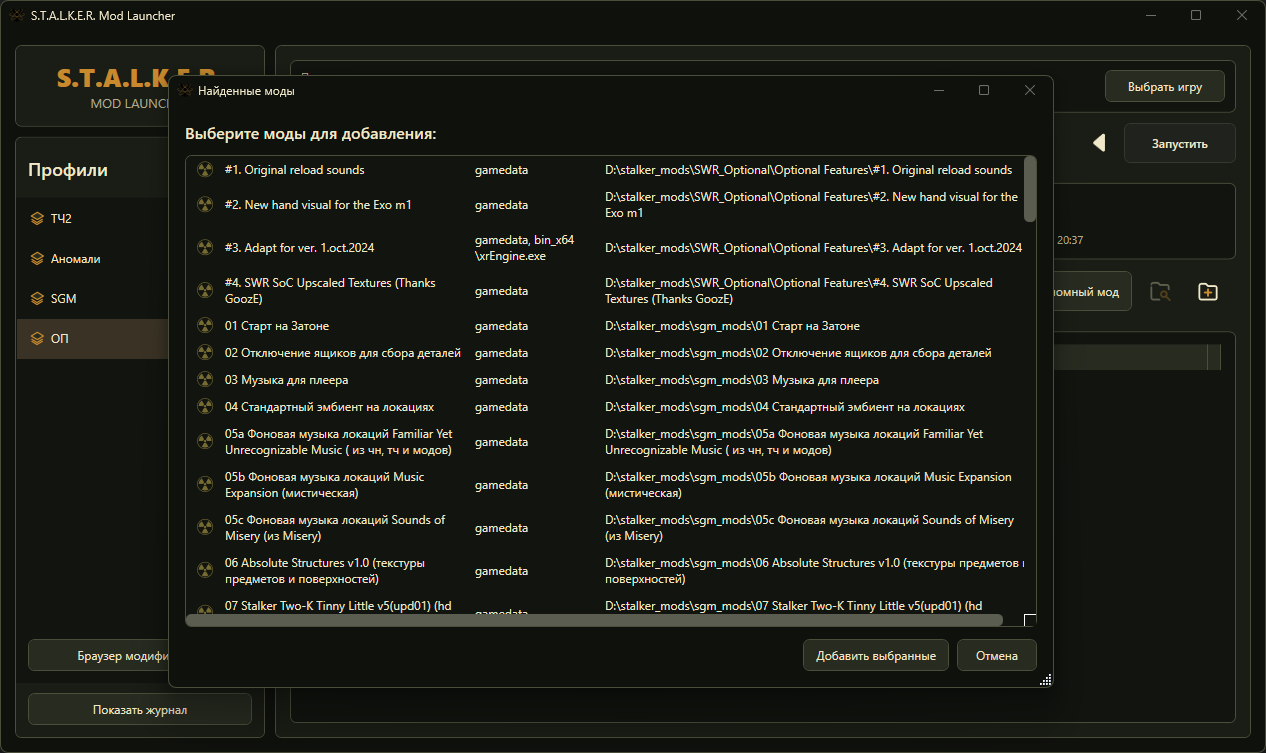Select mod name '06 Absolute Structures v1.0'
This screenshot has width=1266, height=753.
[325, 571]
